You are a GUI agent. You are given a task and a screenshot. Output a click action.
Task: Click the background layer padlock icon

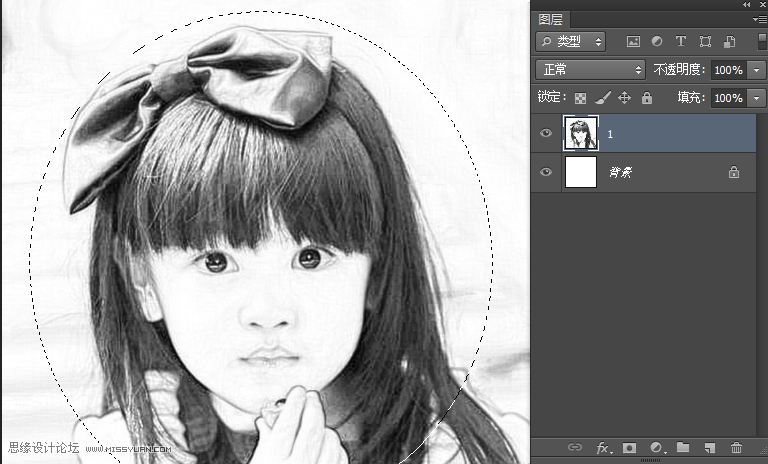coord(733,172)
